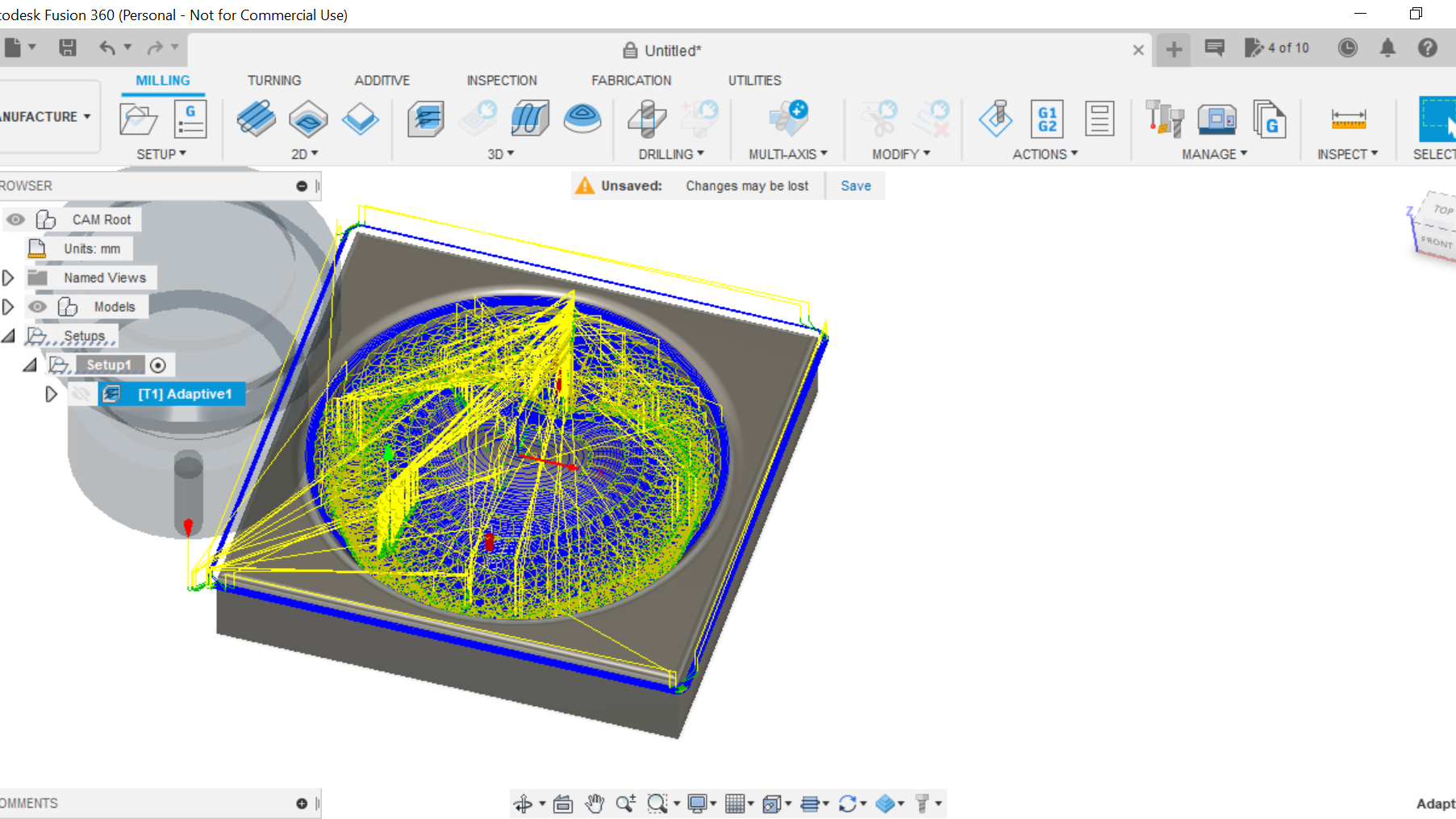1456x819 pixels.
Task: Toggle Models visibility eye
Action: point(37,307)
